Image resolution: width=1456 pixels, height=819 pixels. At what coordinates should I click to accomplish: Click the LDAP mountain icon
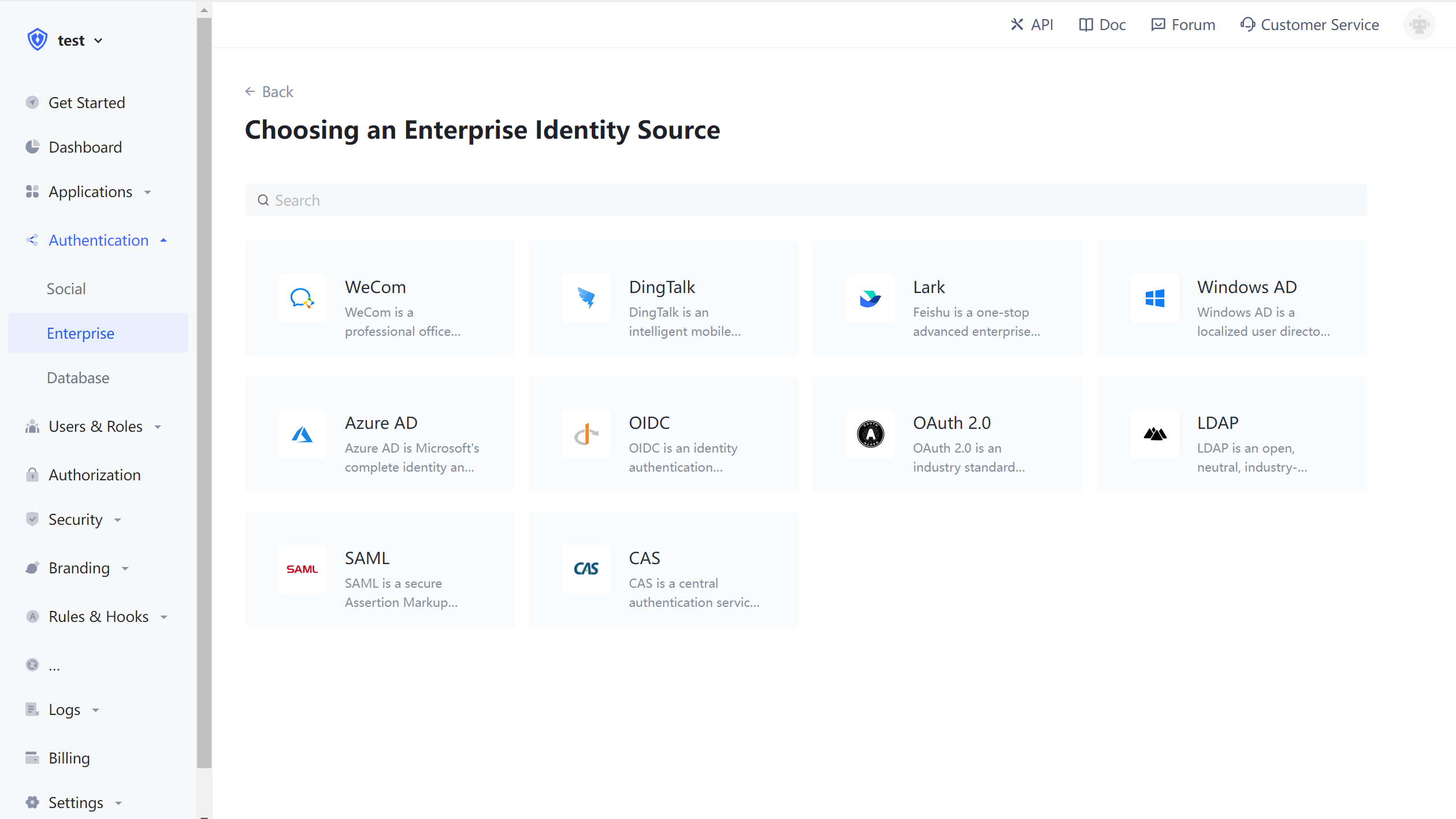[1154, 434]
